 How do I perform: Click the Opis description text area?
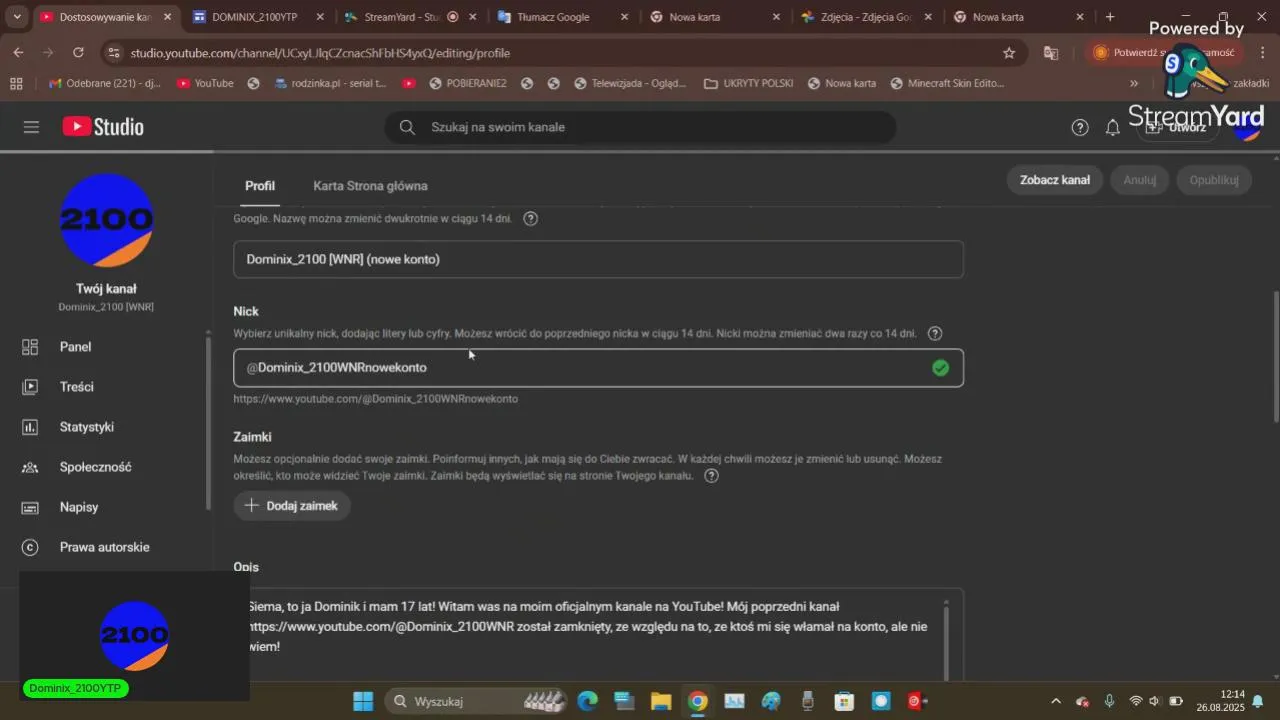pyautogui.click(x=598, y=634)
